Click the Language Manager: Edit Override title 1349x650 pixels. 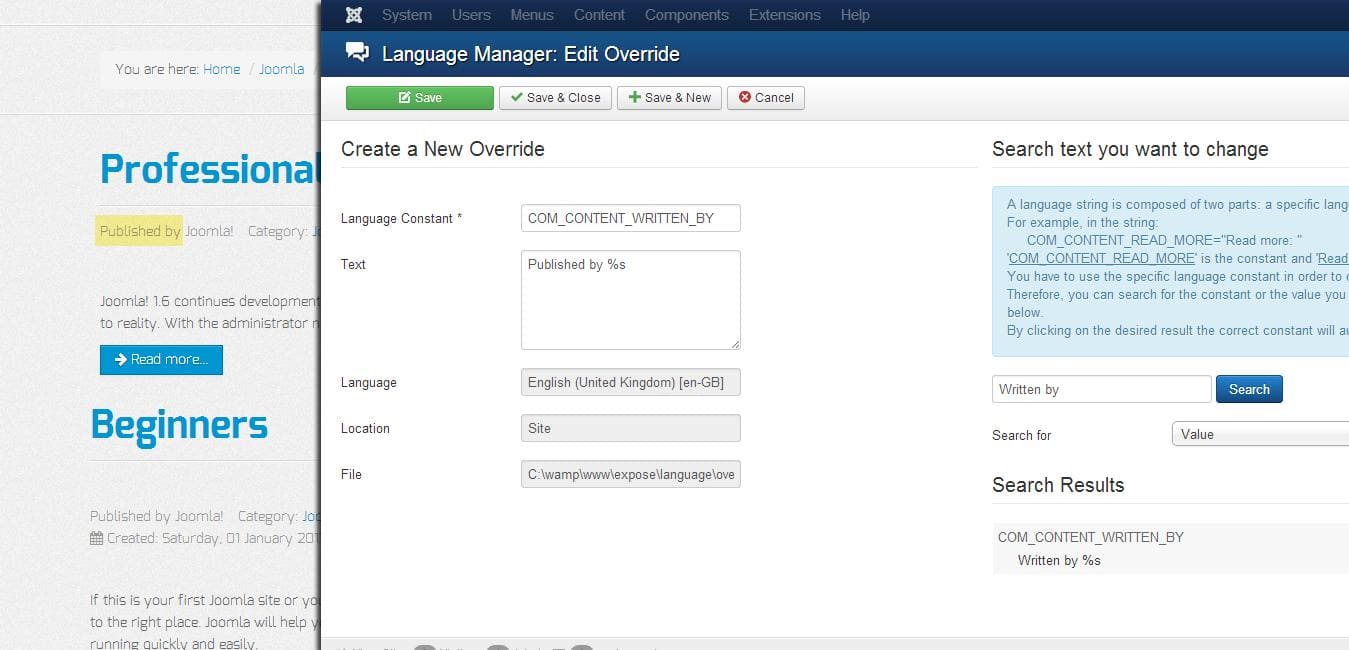tap(531, 54)
